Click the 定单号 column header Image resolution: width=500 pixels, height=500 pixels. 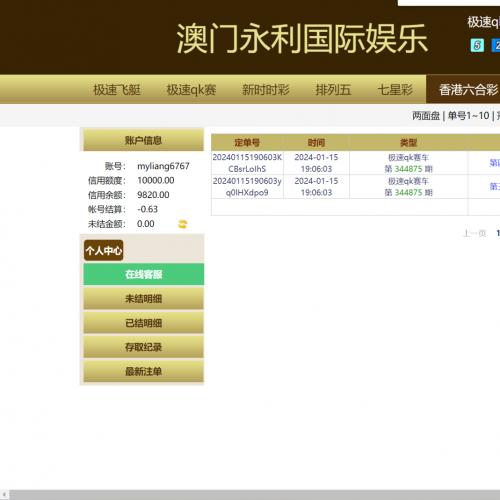(247, 143)
